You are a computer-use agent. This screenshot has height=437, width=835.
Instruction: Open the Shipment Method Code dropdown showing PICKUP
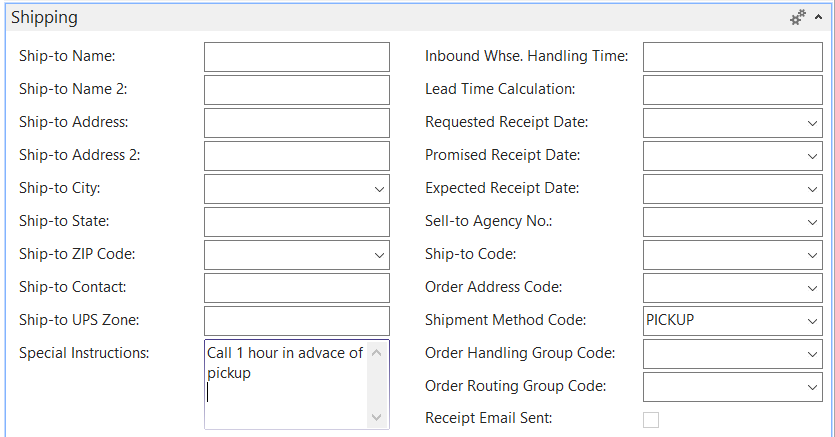click(x=812, y=321)
